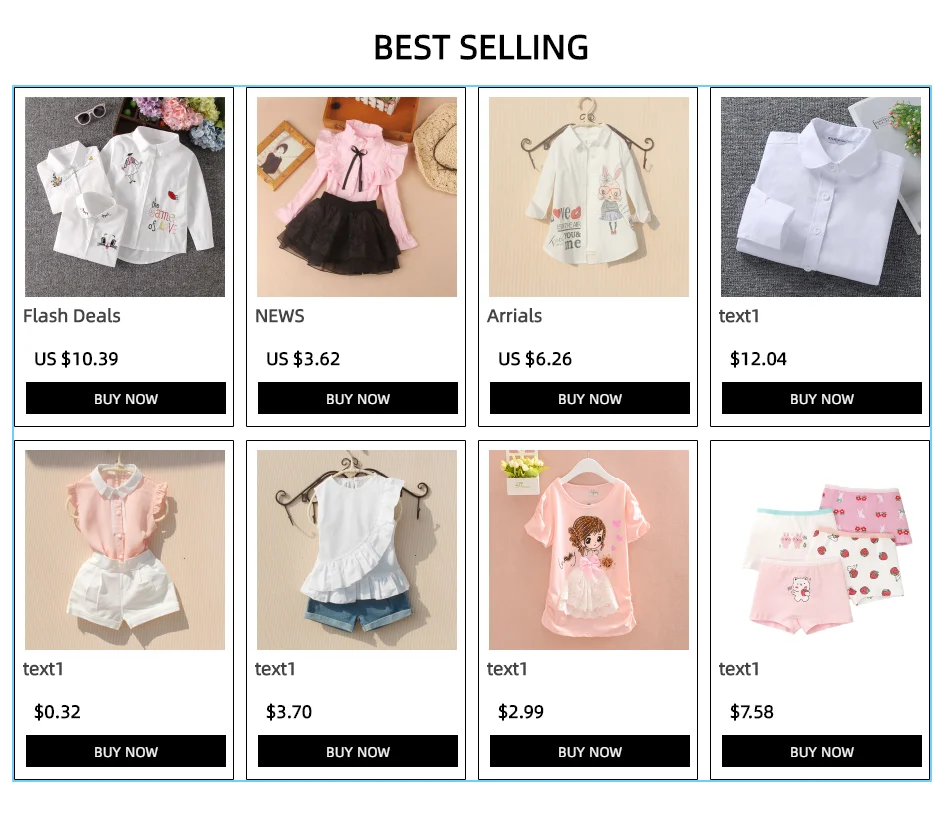Open the pink blouse with black skirt image
This screenshot has width=944, height=815.
click(357, 197)
